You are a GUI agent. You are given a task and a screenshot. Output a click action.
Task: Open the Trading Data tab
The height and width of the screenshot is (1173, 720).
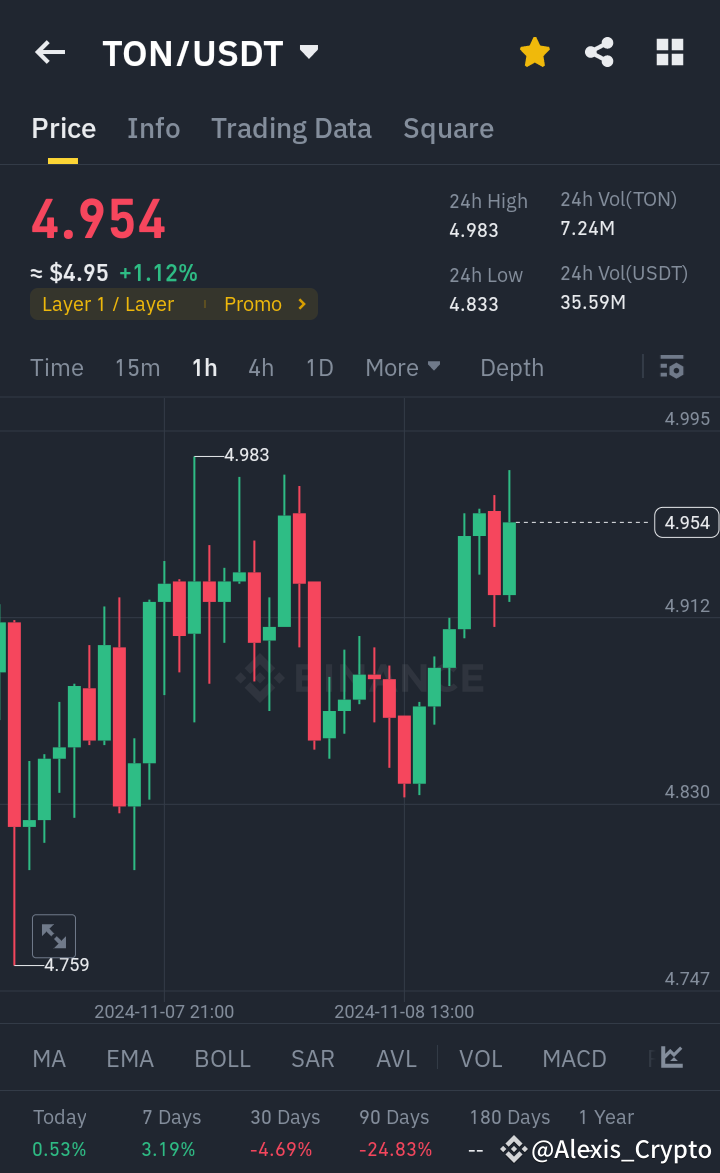[x=291, y=128]
